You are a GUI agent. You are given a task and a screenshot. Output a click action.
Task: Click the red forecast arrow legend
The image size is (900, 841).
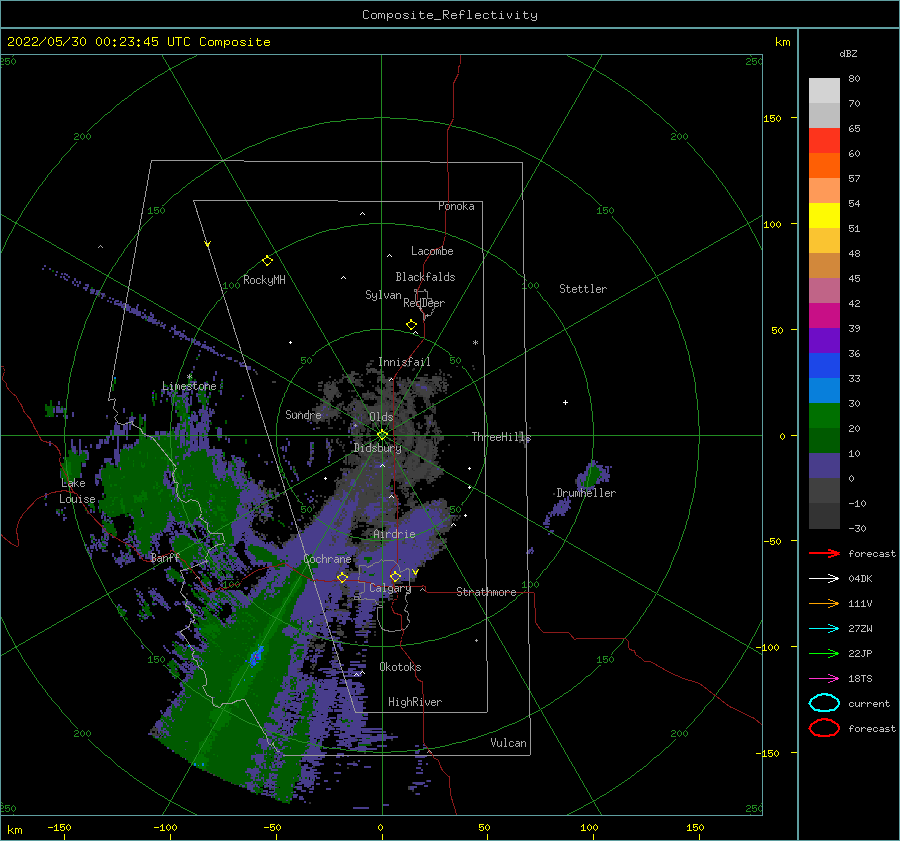pos(824,553)
